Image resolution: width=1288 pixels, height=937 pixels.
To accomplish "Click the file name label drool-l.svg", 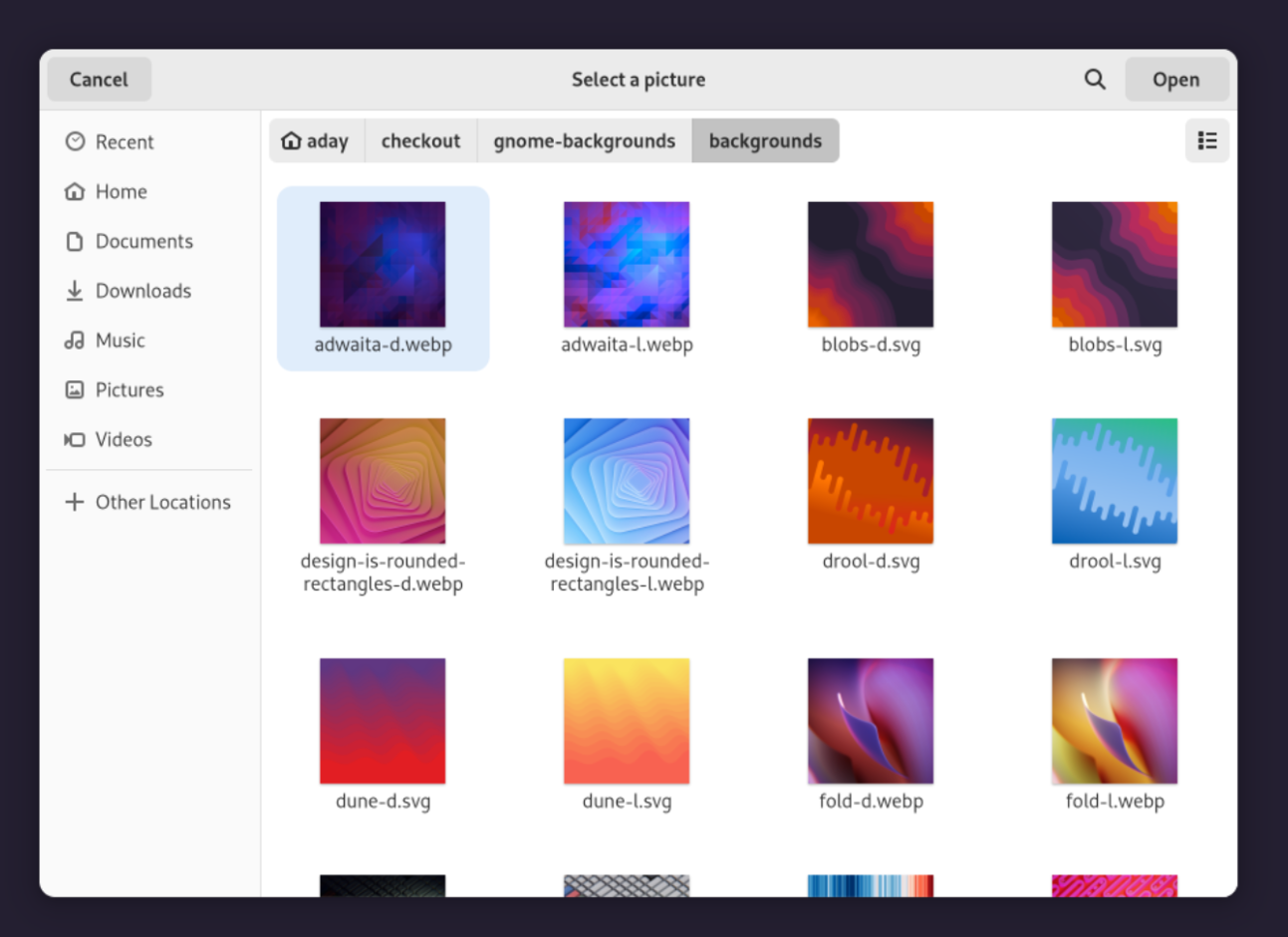I will [1115, 561].
